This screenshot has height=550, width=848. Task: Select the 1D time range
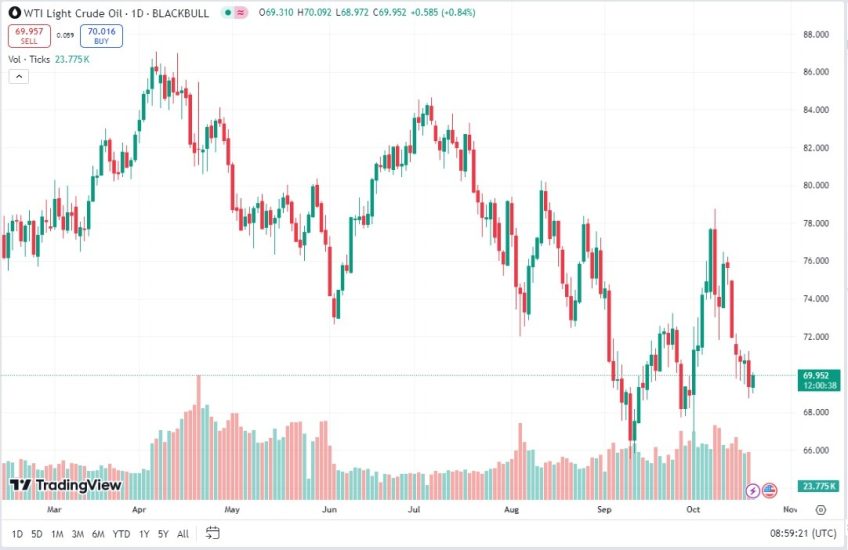(17, 534)
